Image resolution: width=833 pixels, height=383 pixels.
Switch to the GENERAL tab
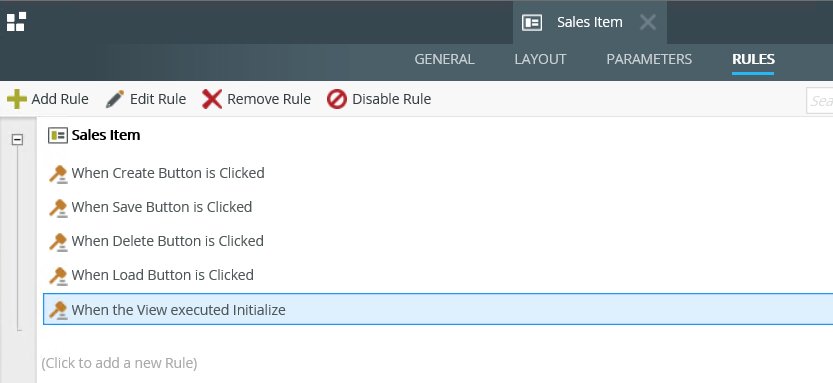pyautogui.click(x=444, y=59)
